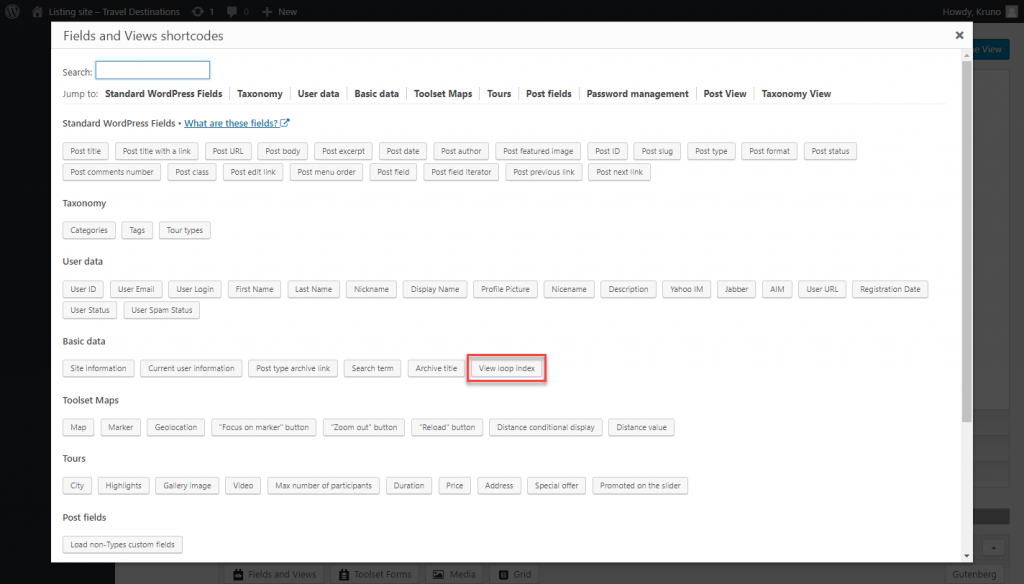This screenshot has width=1024, height=584.
Task: Select the Tags taxonomy button
Action: click(x=137, y=230)
